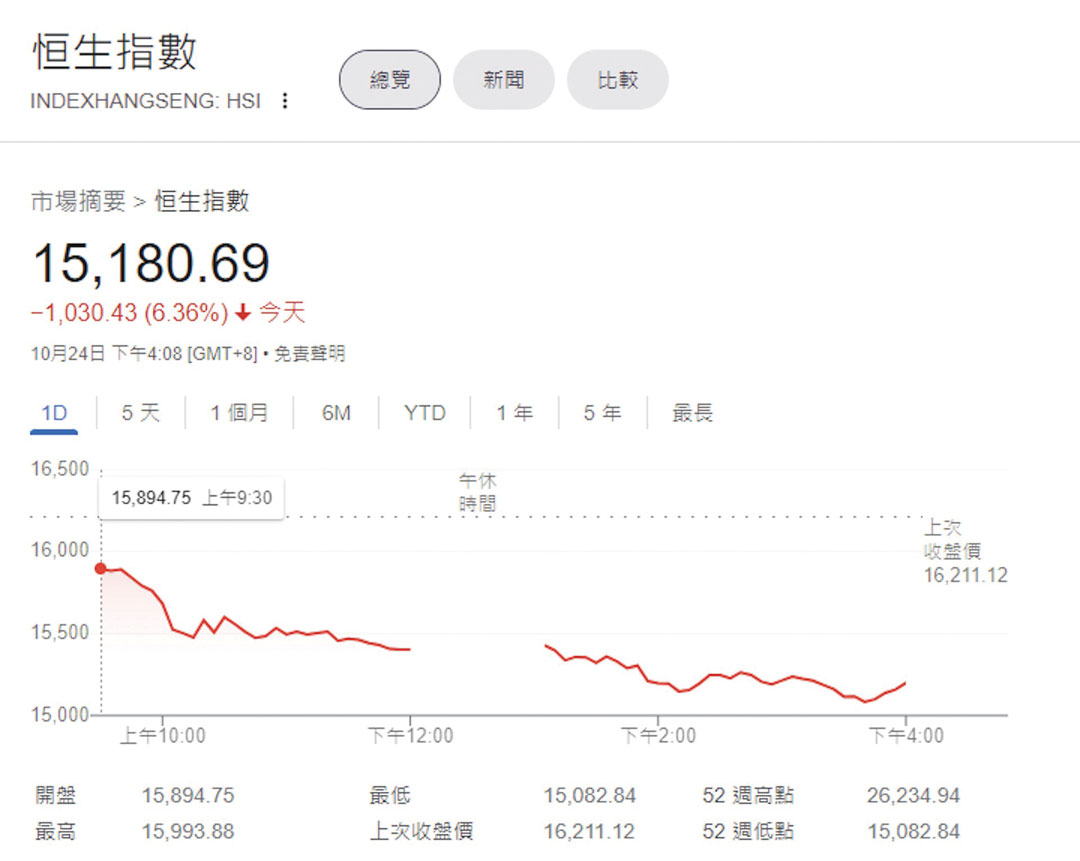
Task: Click the red down arrow next to 6.36%
Action: (x=242, y=313)
